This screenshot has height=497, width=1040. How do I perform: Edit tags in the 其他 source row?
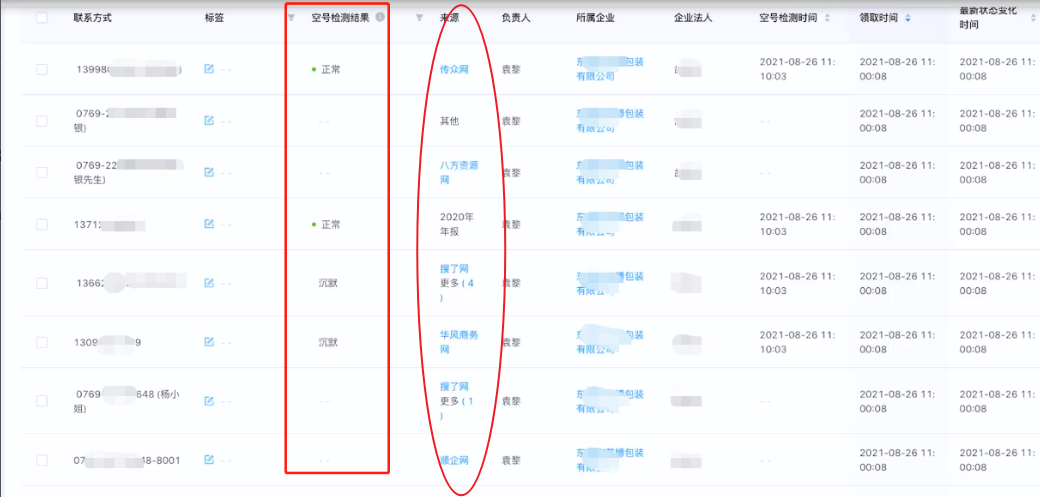[x=209, y=121]
